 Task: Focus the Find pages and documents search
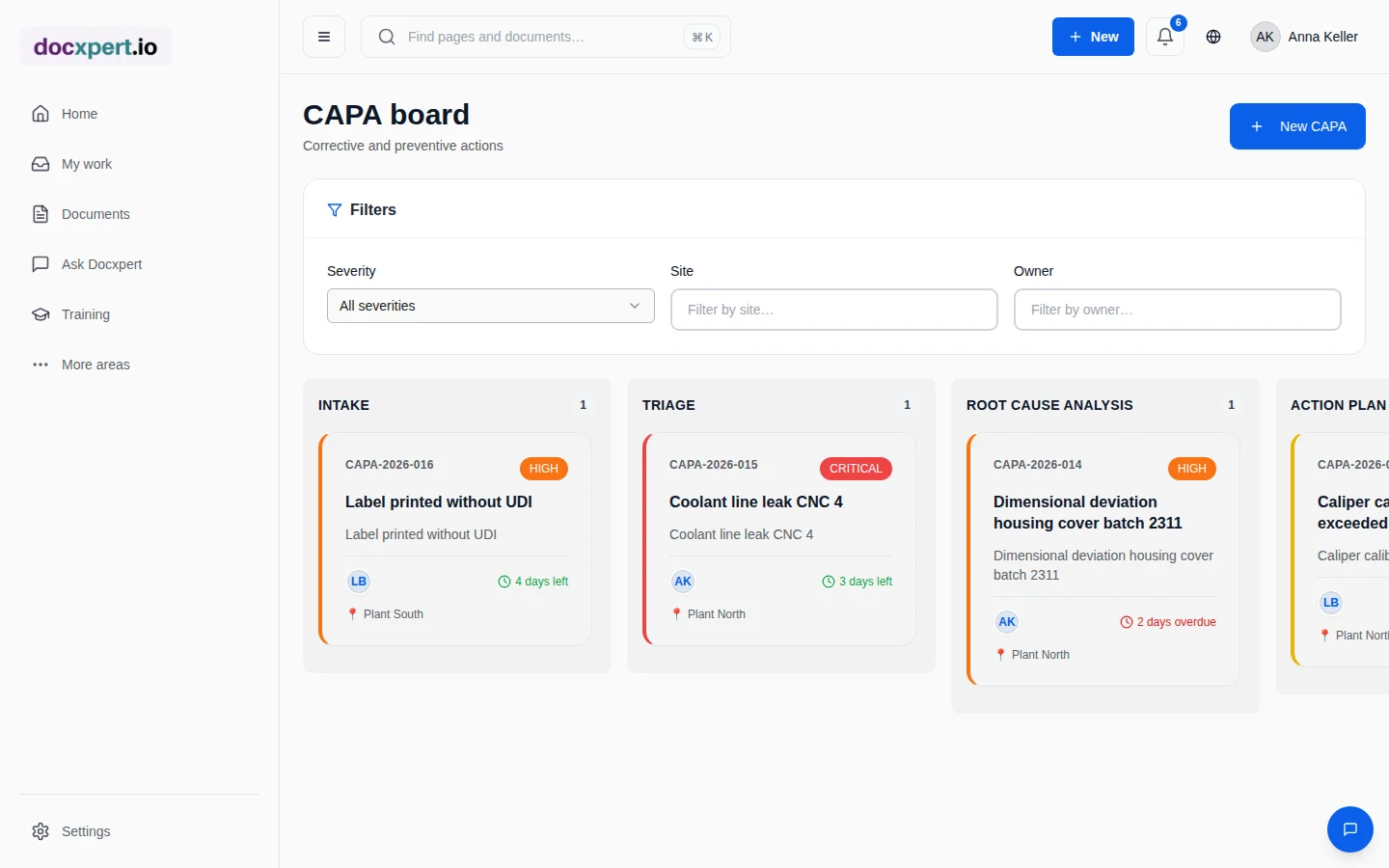(546, 37)
